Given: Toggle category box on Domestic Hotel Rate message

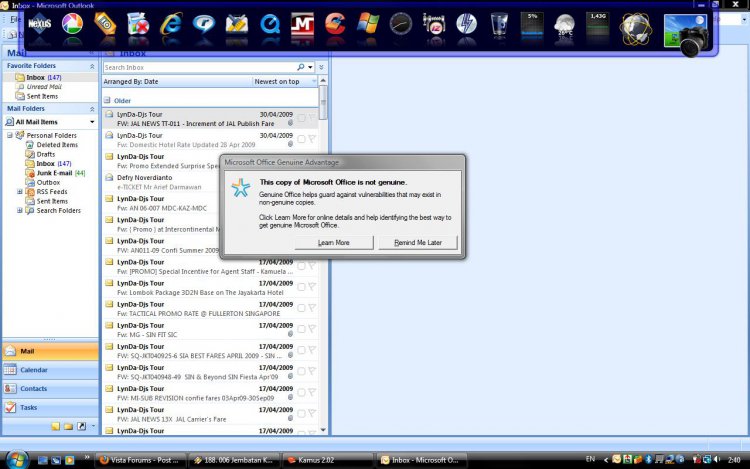Looking at the screenshot, I should (301, 139).
